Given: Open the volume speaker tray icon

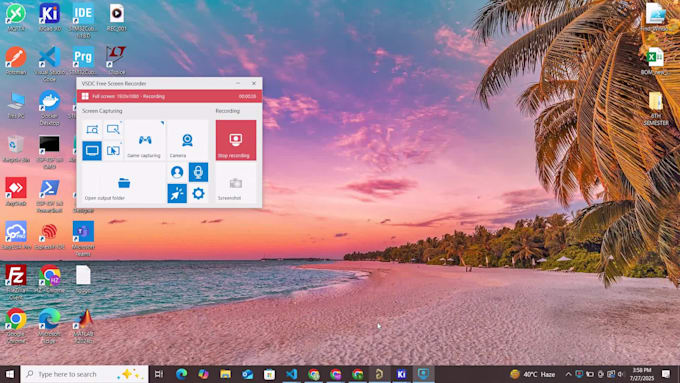Looking at the screenshot, I should (621, 374).
